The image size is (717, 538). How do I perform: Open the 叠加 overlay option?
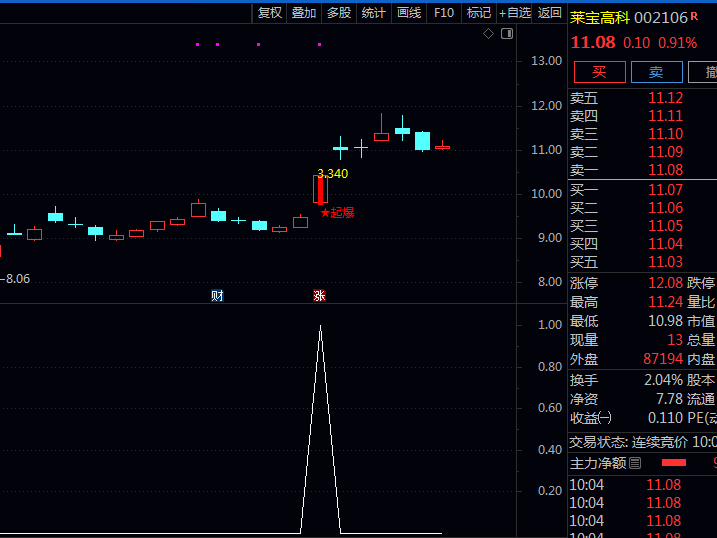tap(304, 13)
